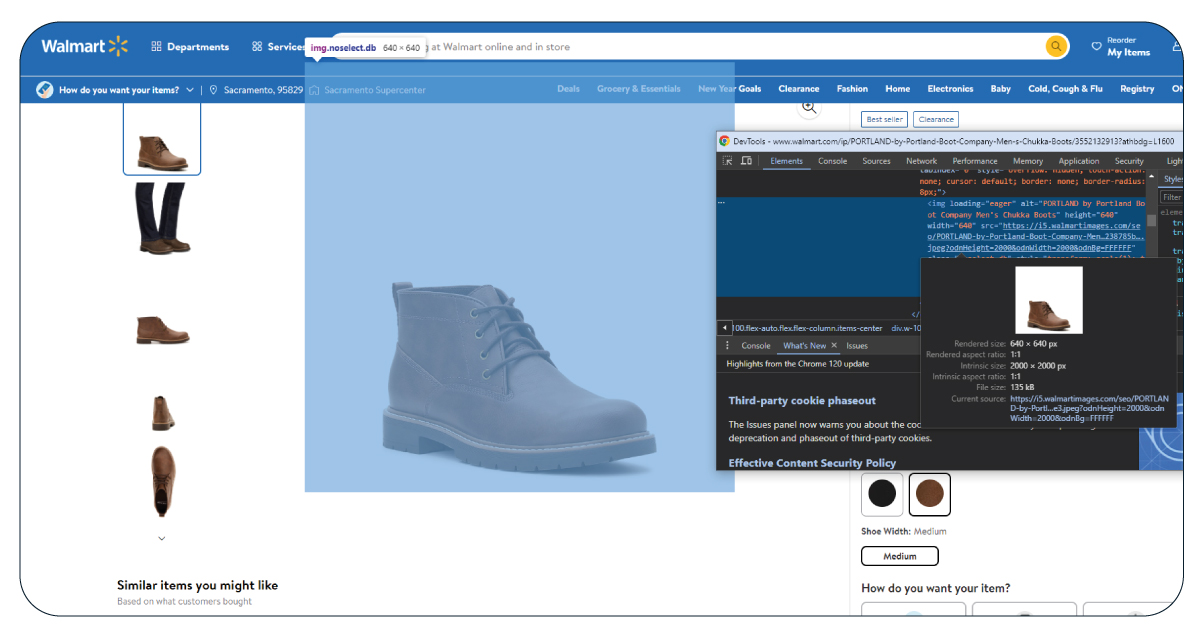Click Effective Content Security Policy heading

[812, 463]
